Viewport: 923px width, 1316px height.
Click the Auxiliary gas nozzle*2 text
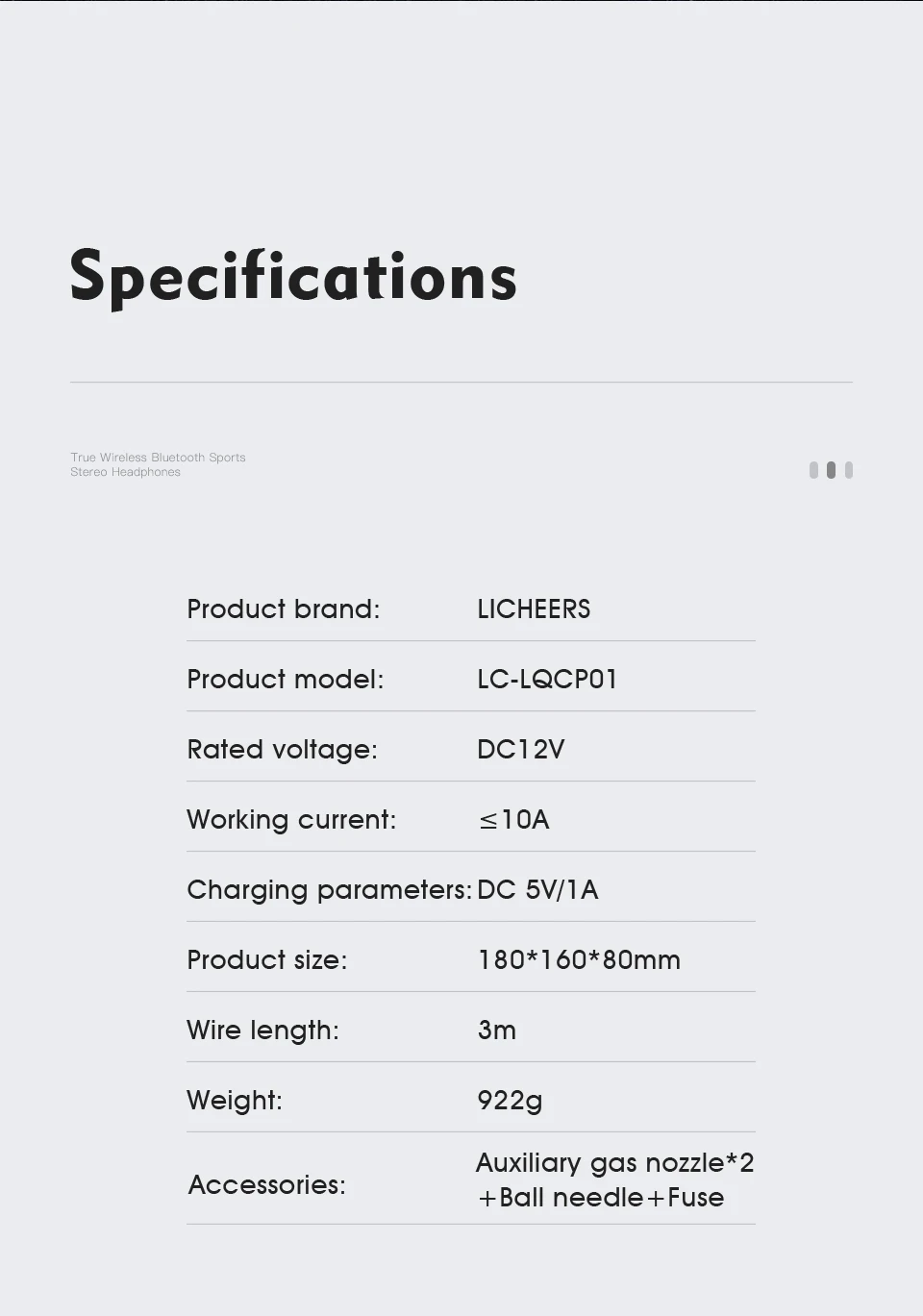[x=614, y=1162]
